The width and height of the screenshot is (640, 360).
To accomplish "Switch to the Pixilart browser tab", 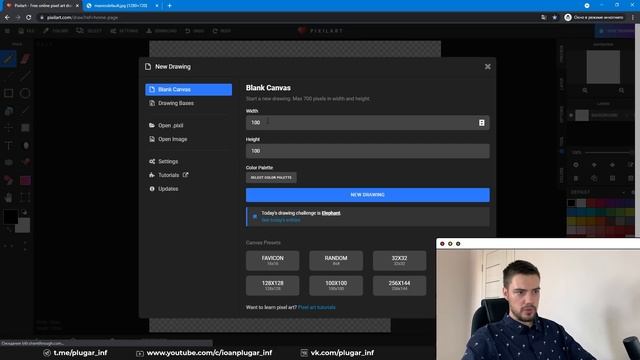I will (41, 6).
